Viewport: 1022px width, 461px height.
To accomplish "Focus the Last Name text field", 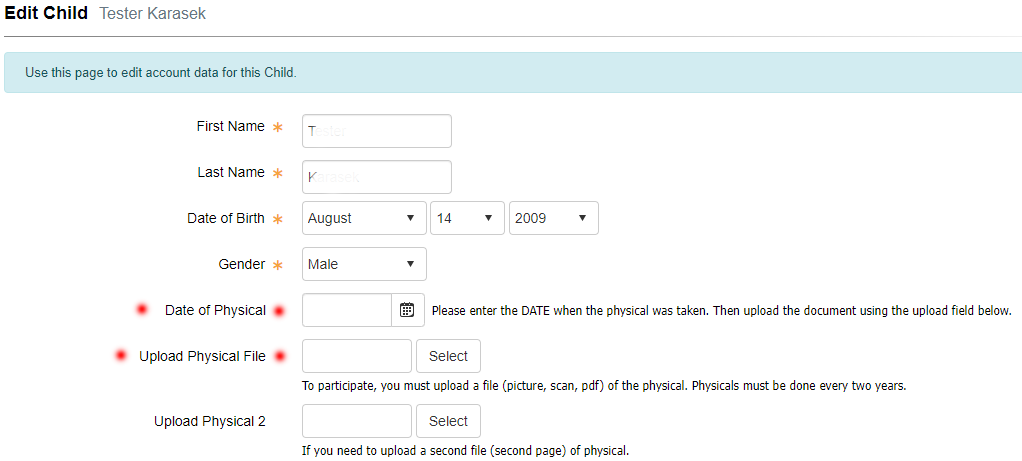I will click(377, 177).
